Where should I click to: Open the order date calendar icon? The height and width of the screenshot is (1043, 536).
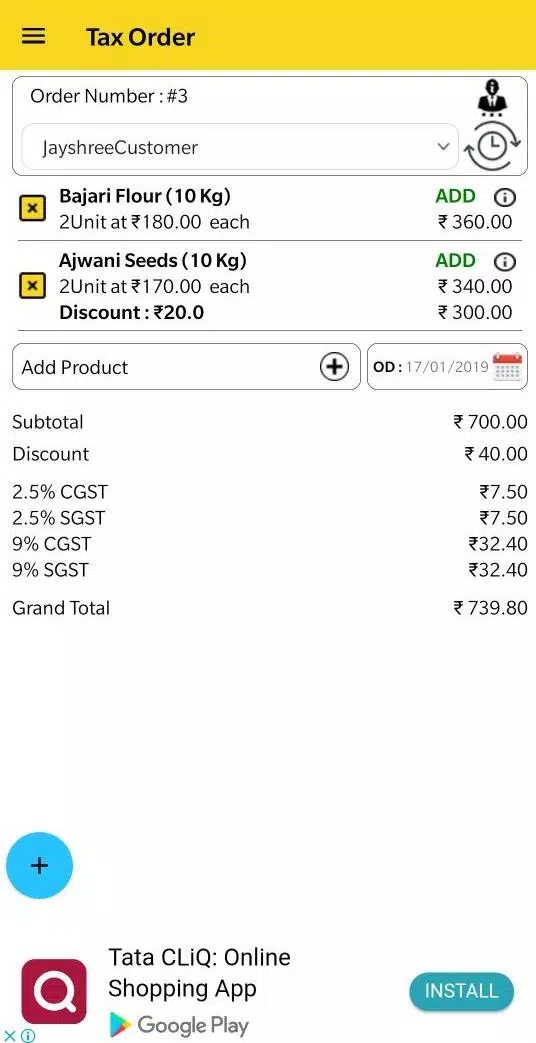point(507,367)
